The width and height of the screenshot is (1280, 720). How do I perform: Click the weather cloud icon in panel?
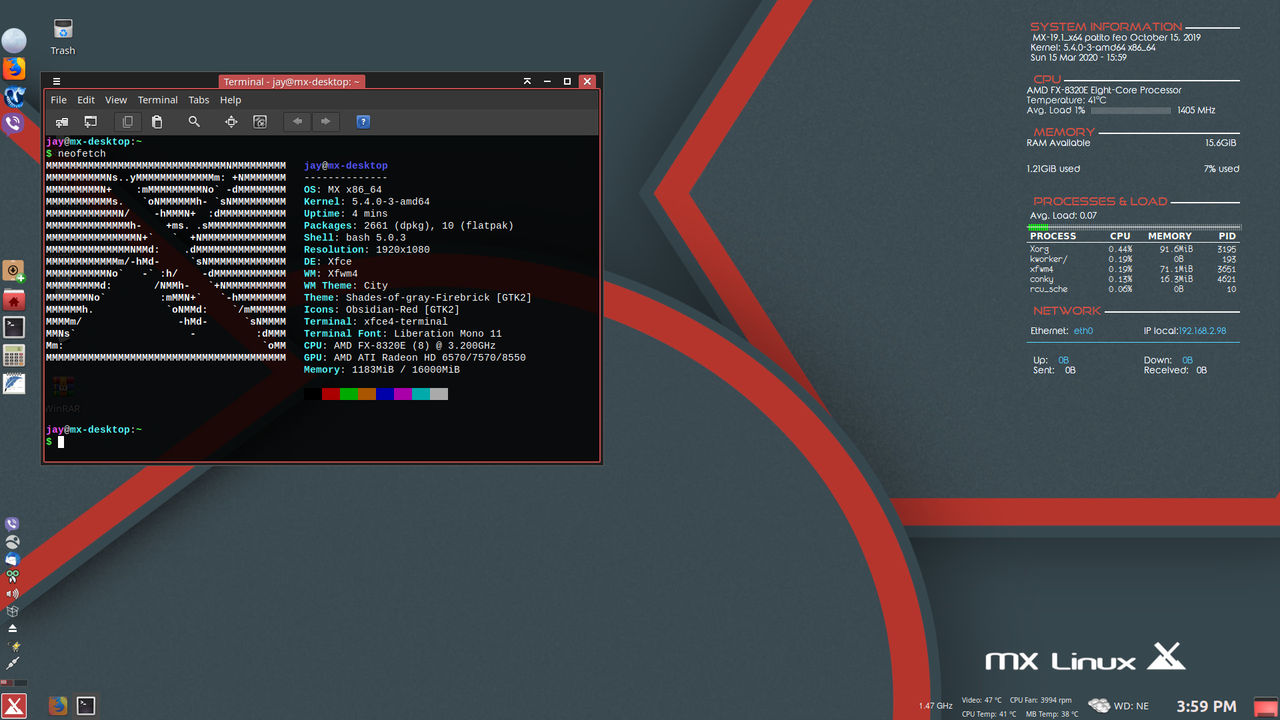(x=1098, y=706)
